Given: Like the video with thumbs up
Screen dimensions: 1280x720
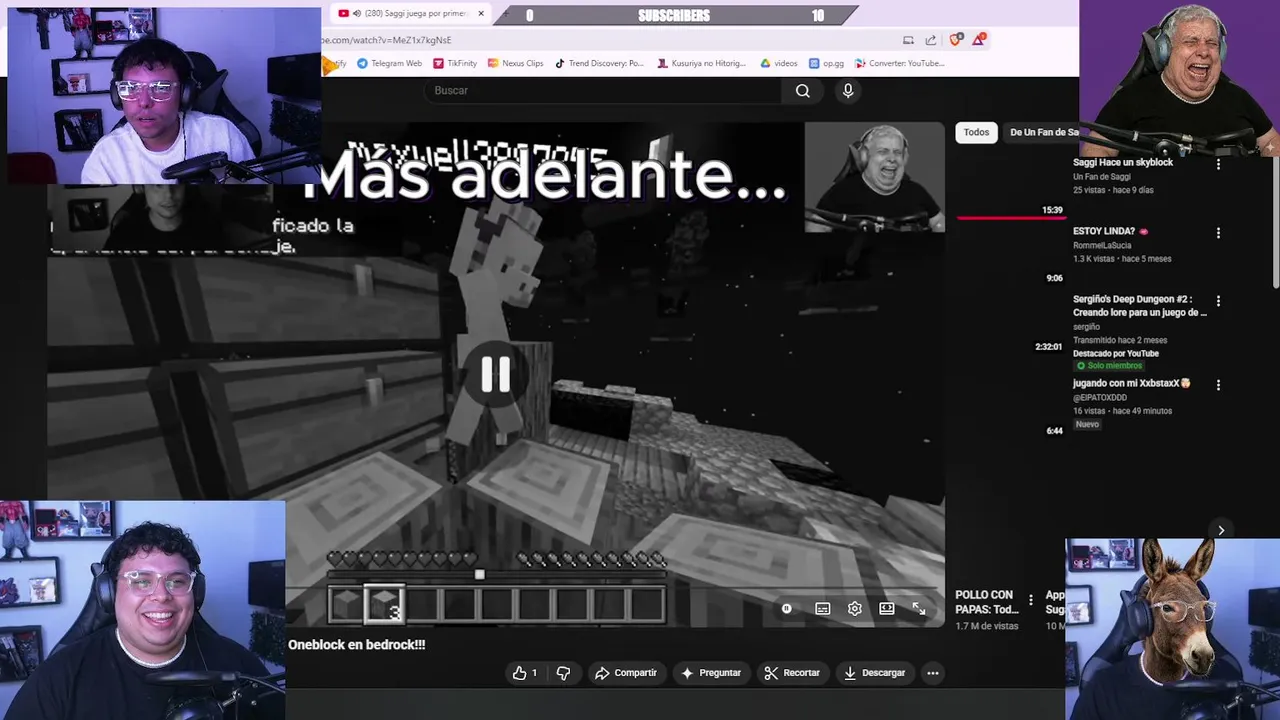Looking at the screenshot, I should (x=525, y=673).
